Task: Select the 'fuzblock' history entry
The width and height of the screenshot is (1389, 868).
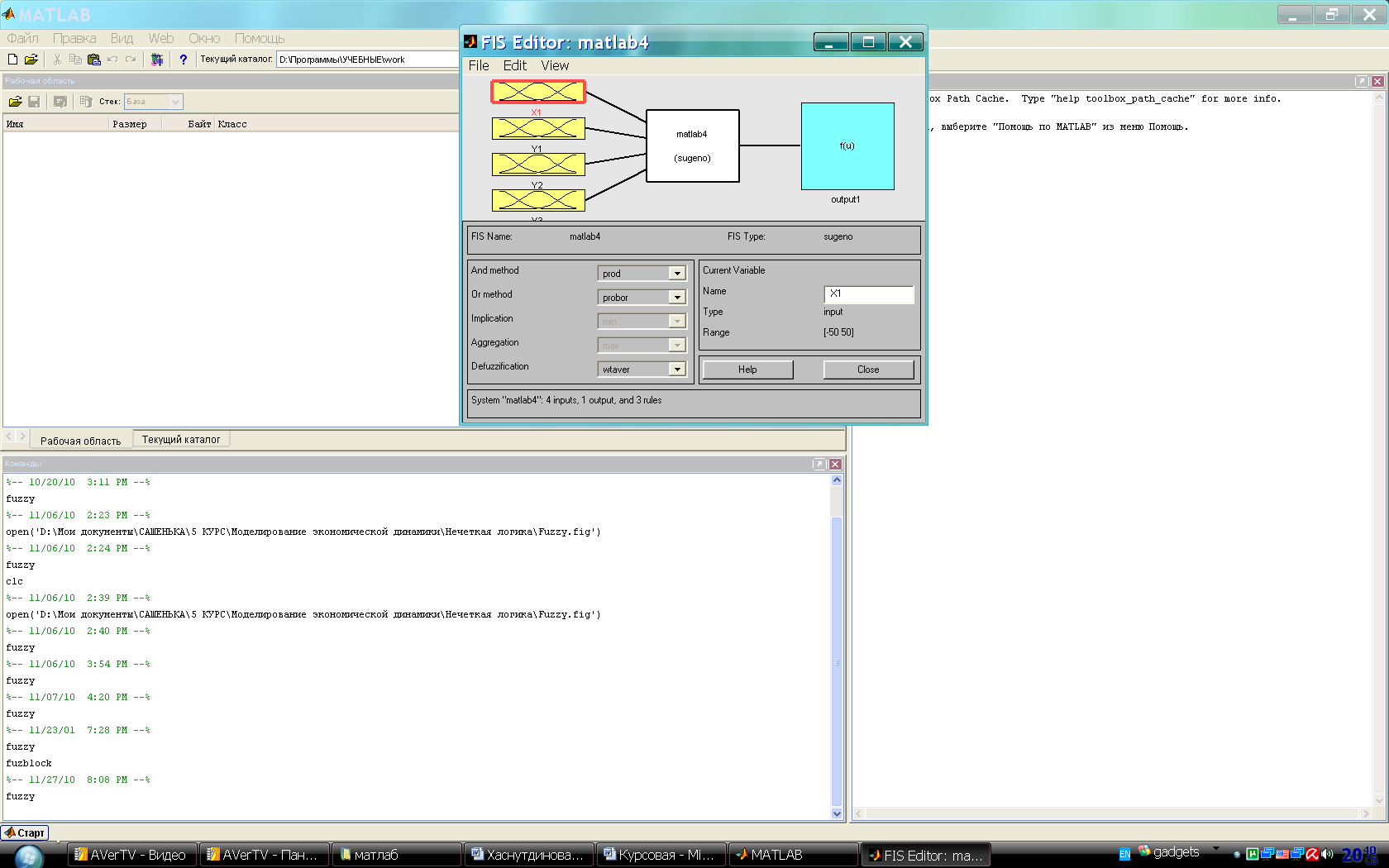Action: coord(29,763)
